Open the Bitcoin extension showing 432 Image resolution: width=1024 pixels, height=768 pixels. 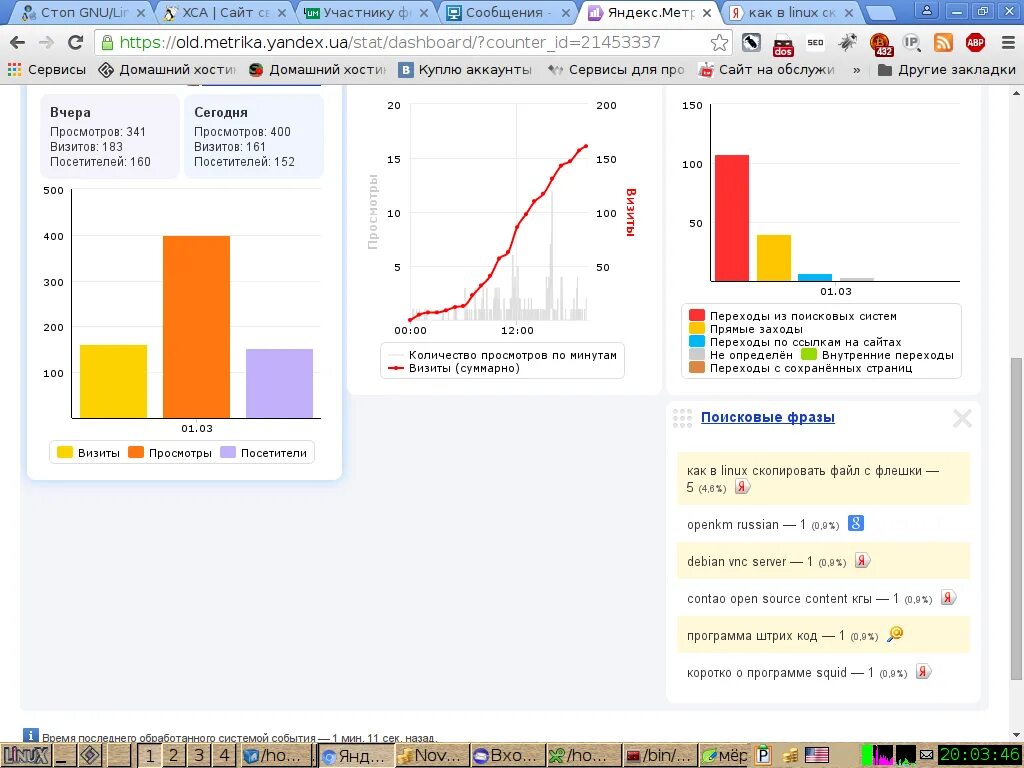[880, 44]
